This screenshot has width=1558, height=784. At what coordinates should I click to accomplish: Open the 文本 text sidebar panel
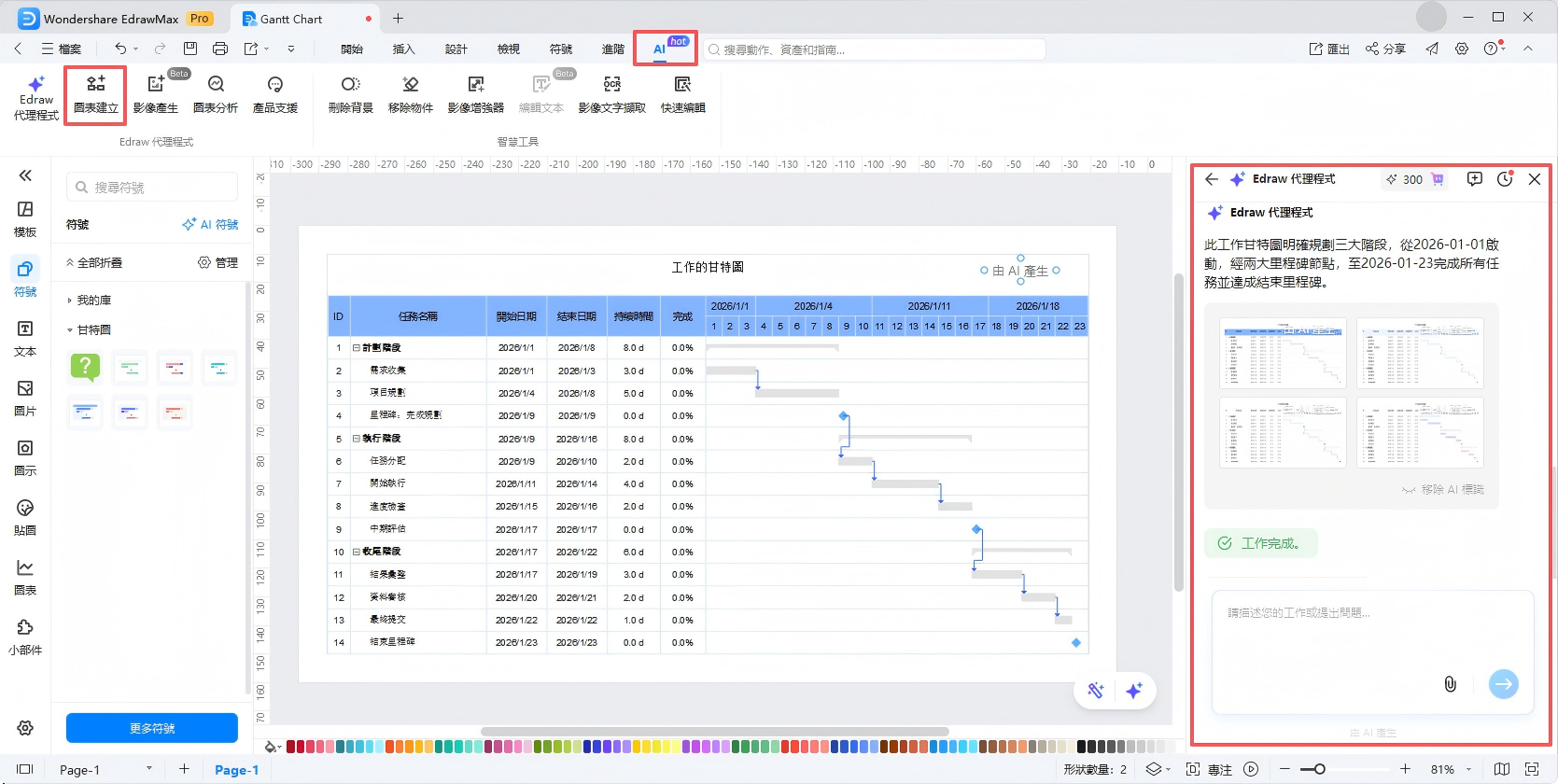25,339
